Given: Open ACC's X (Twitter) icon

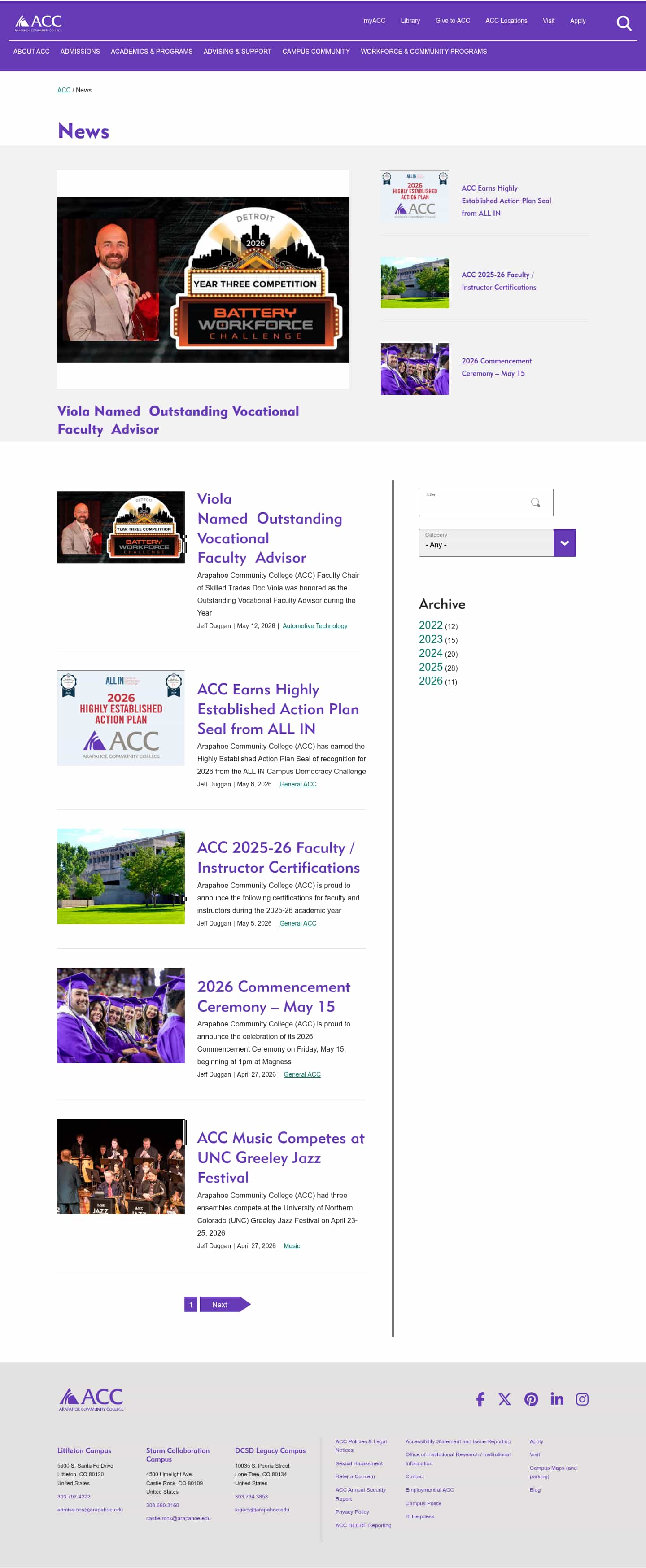Looking at the screenshot, I should [505, 1399].
